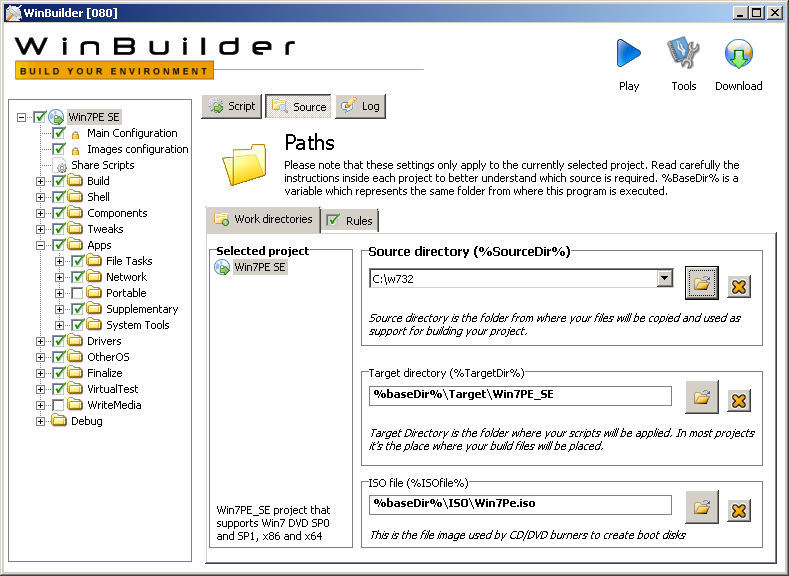Browse for Target directory folder
789x576 pixels.
pos(701,397)
